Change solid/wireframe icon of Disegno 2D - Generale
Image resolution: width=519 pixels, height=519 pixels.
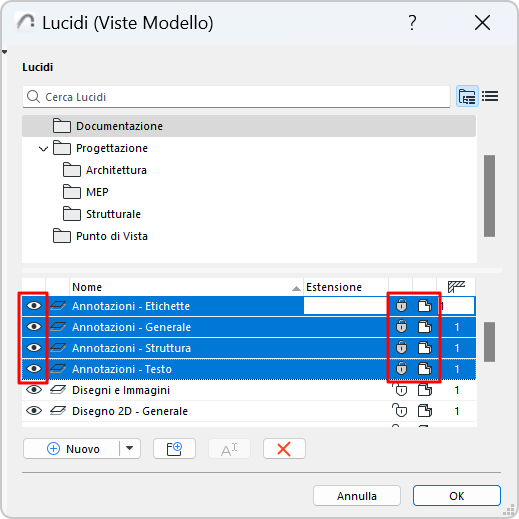tap(425, 411)
